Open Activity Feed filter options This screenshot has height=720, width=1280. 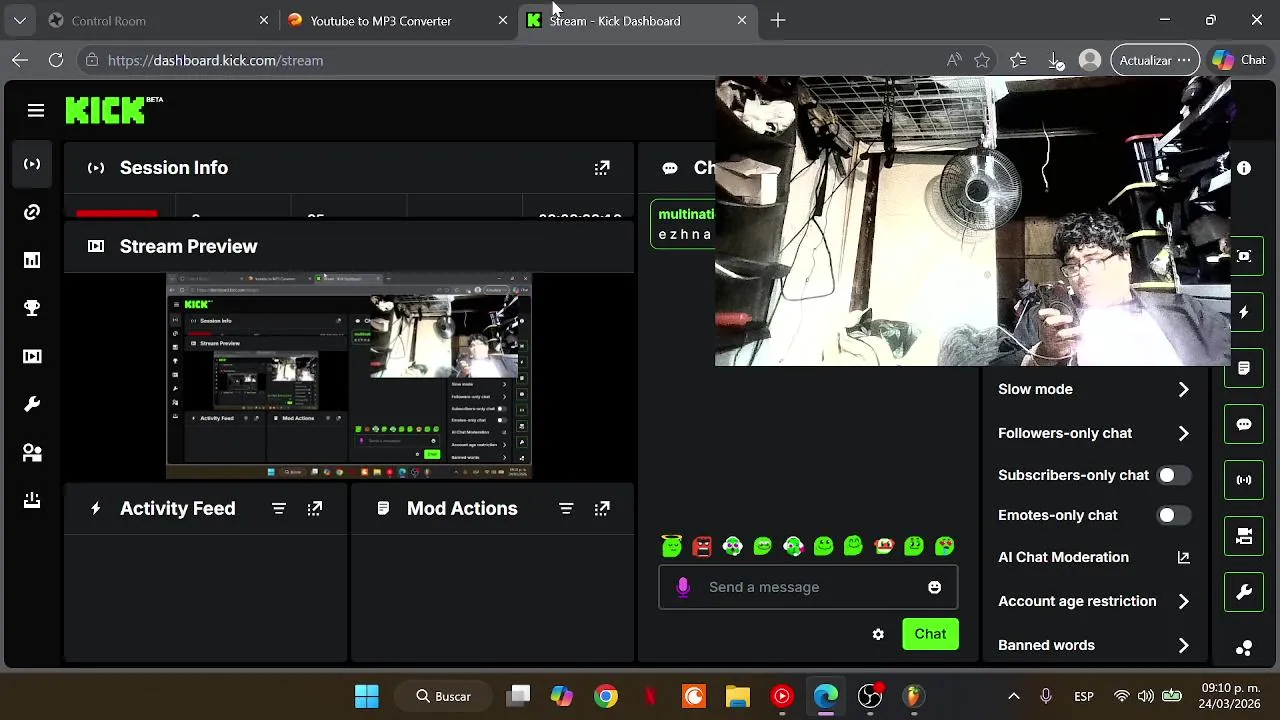[x=279, y=508]
